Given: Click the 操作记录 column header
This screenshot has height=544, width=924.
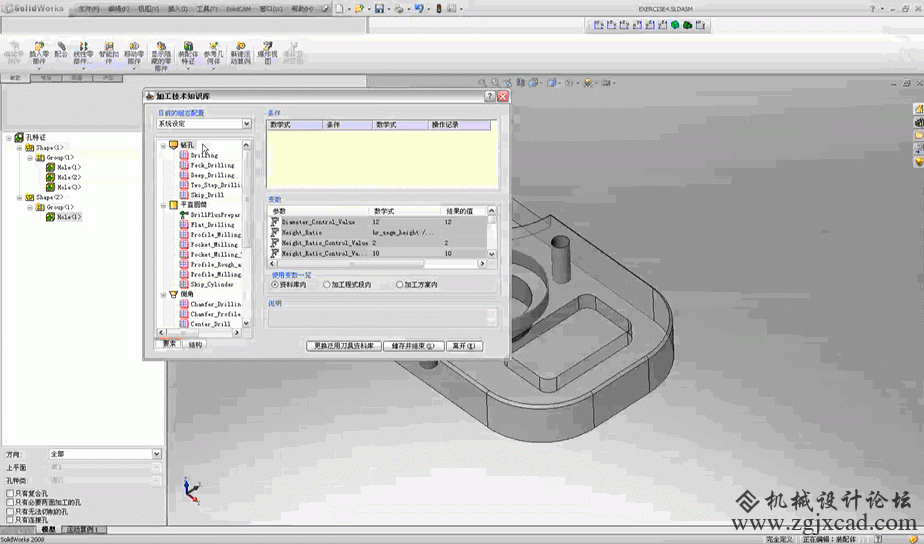Looking at the screenshot, I should click(x=459, y=125).
